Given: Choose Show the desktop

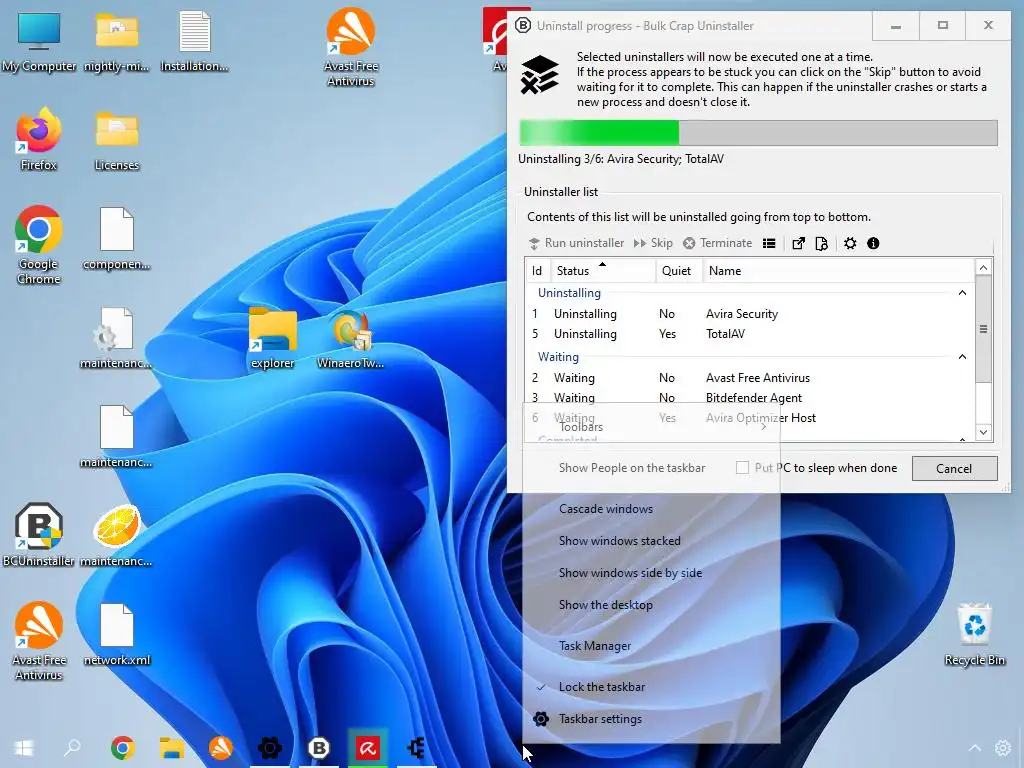Looking at the screenshot, I should coord(651,605).
